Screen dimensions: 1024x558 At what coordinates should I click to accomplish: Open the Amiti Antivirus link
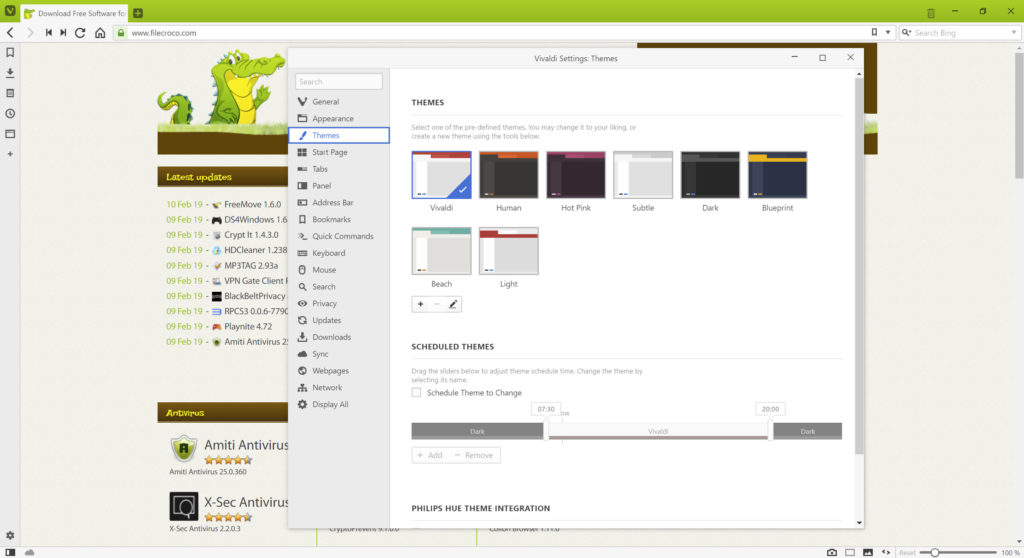pyautogui.click(x=246, y=445)
